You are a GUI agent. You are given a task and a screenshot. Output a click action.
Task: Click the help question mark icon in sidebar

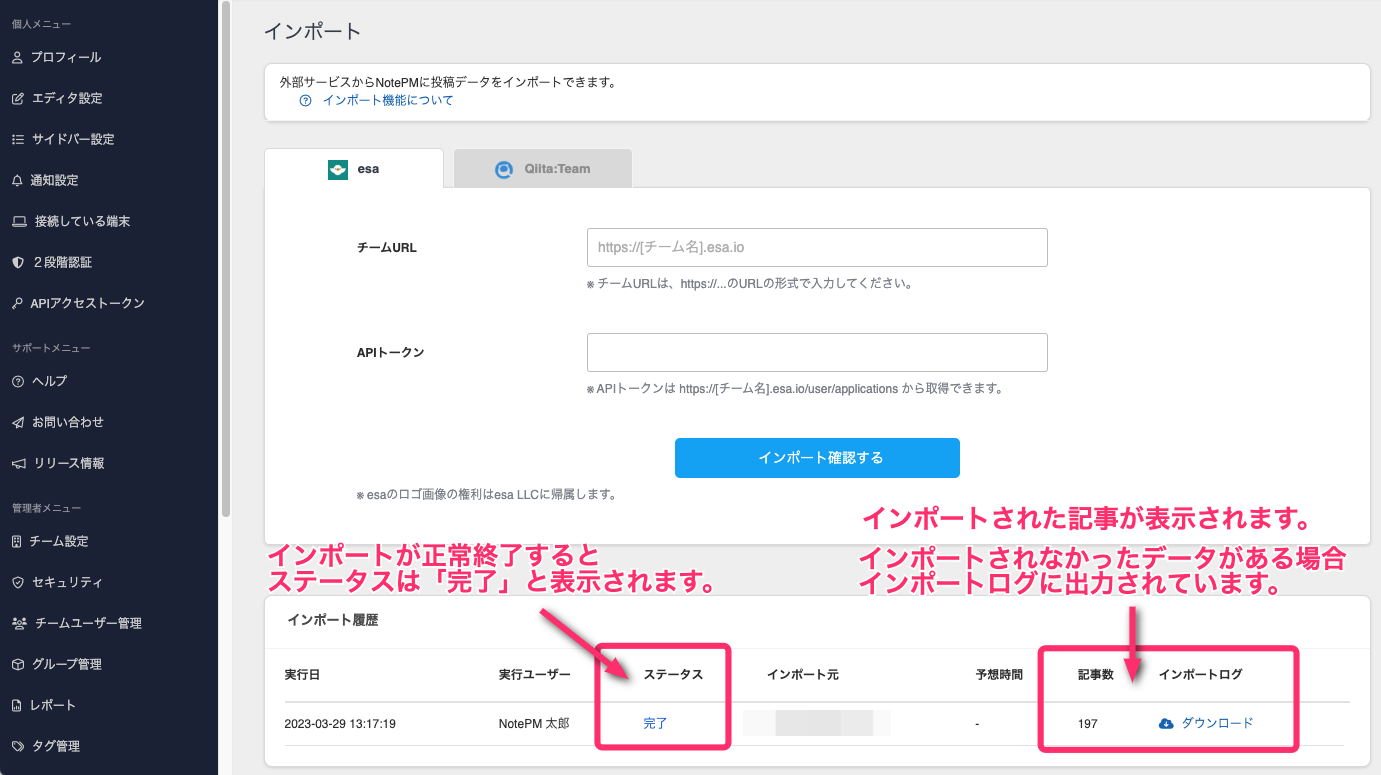point(17,382)
